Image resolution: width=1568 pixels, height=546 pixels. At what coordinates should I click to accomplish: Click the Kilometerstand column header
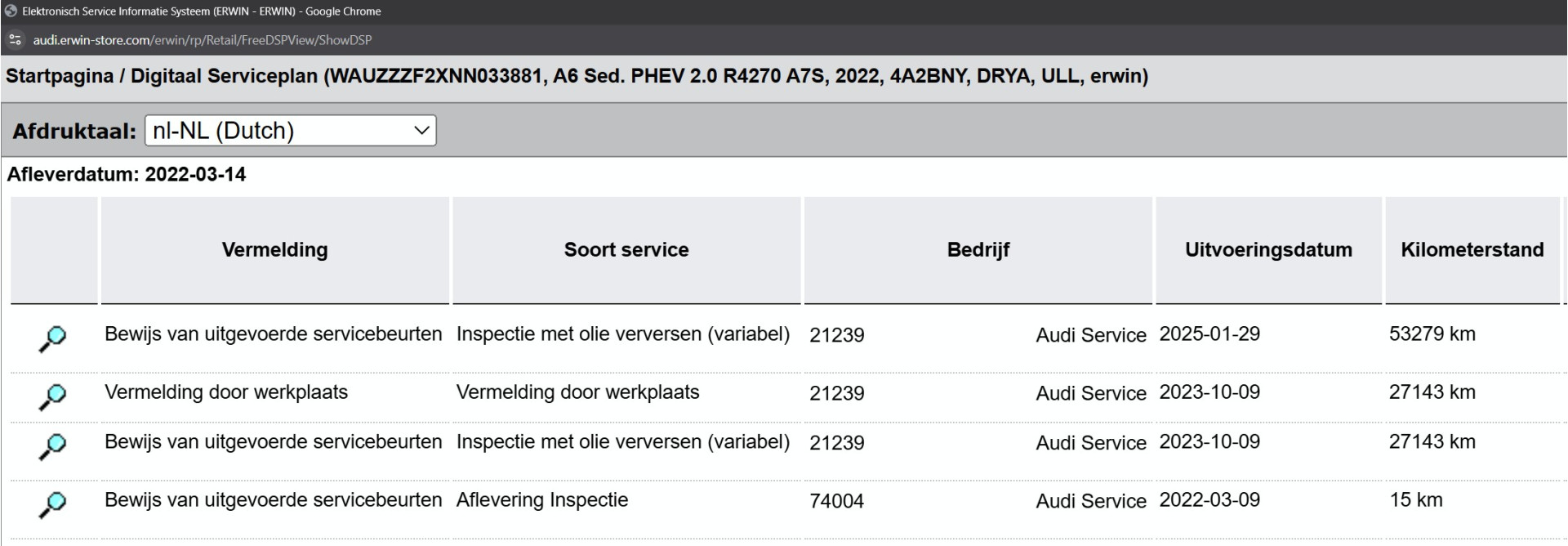click(x=1472, y=250)
